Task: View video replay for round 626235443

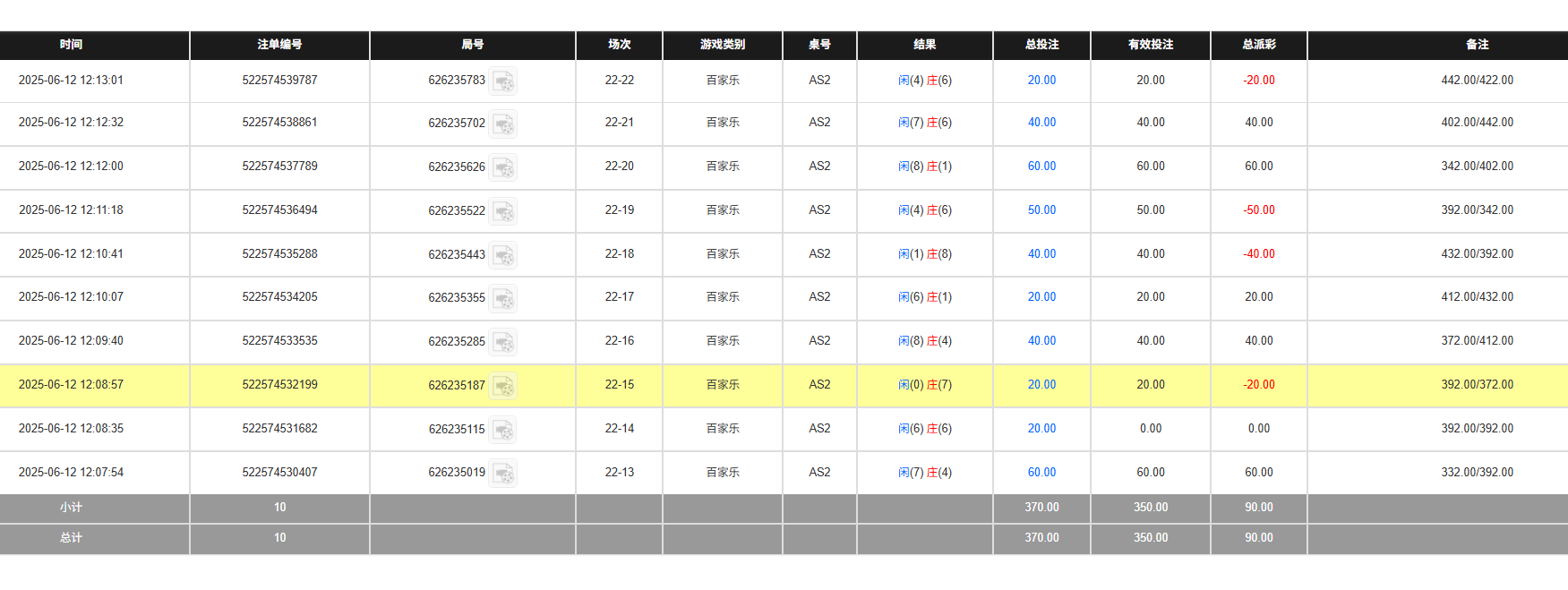Action: coord(503,255)
